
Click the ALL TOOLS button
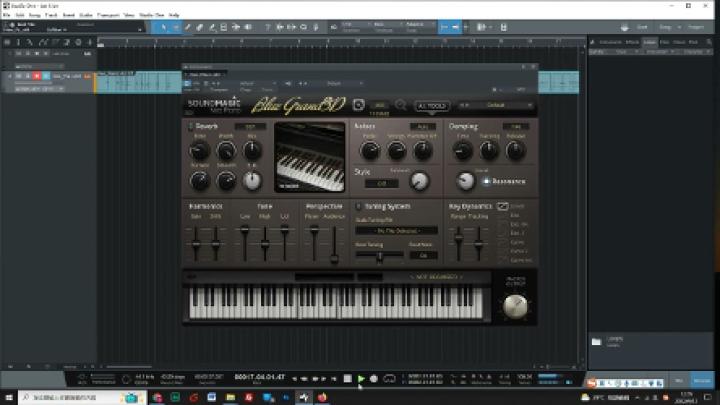pyautogui.click(x=432, y=106)
